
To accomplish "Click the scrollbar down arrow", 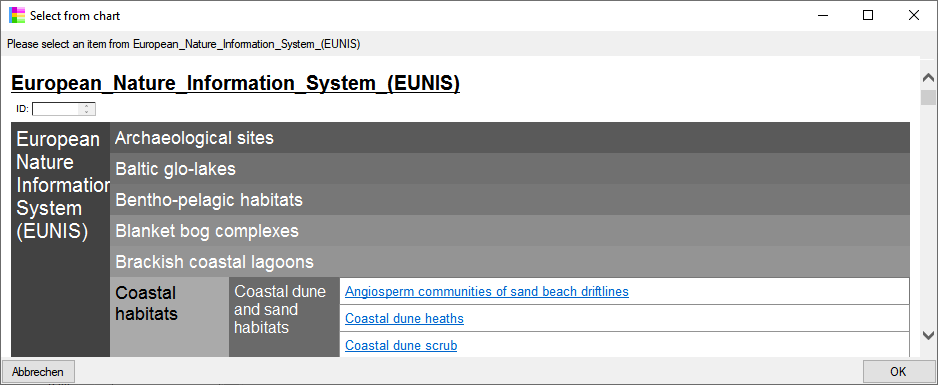I will (x=928, y=335).
